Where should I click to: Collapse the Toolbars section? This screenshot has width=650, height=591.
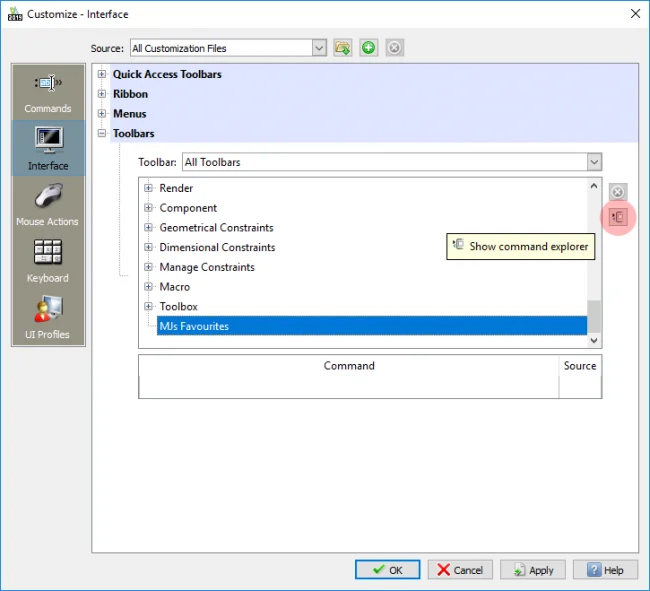pos(101,133)
